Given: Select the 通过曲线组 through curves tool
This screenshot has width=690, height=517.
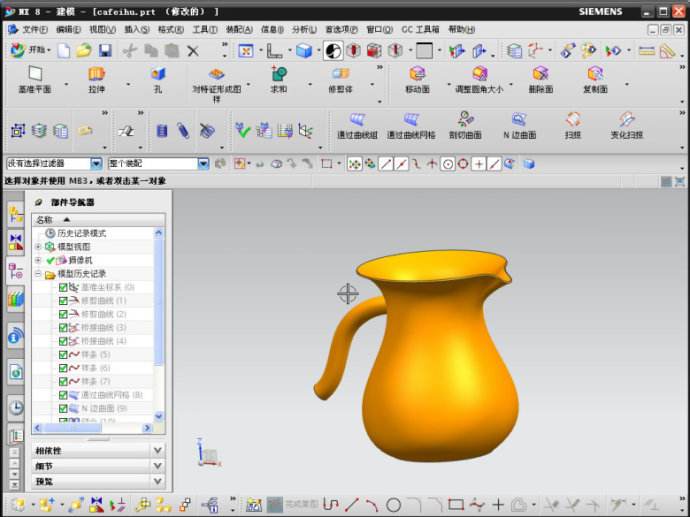Looking at the screenshot, I should [357, 125].
